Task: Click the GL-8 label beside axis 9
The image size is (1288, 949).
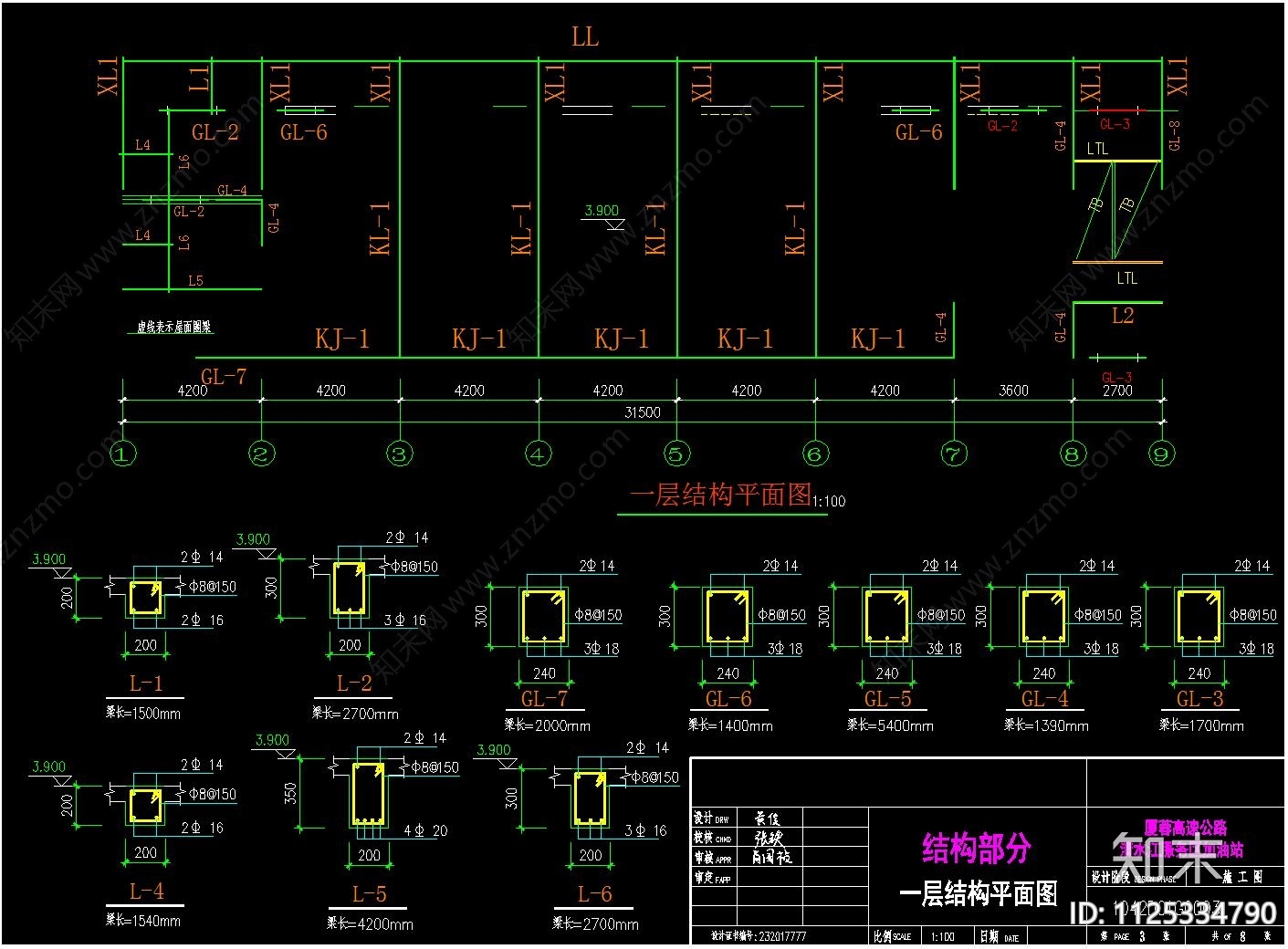Action: [x=1175, y=136]
